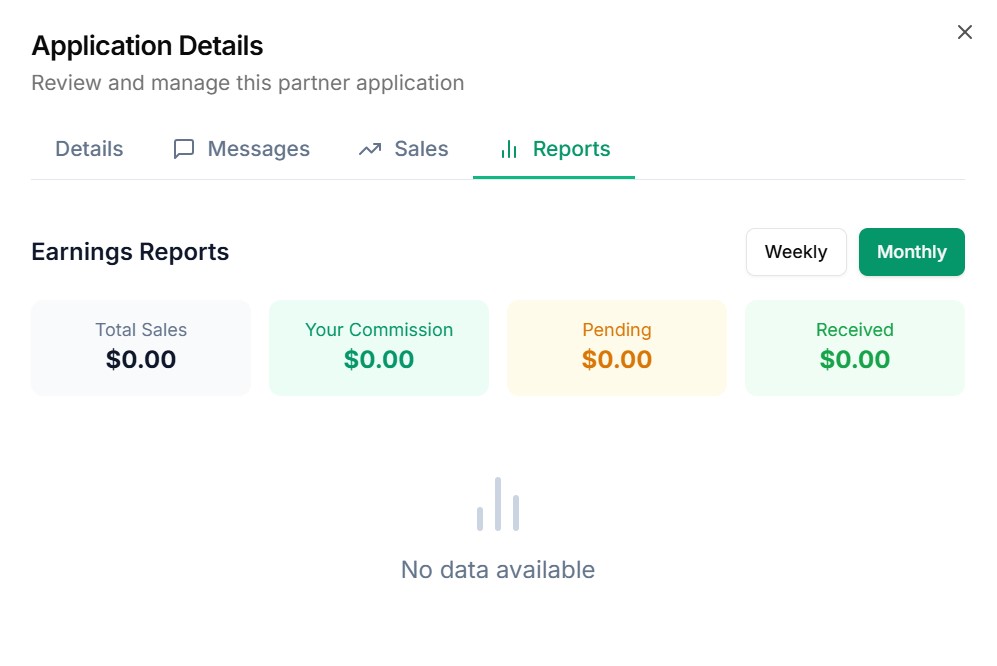
Task: Click the Total Sales summary card
Action: coord(141,347)
